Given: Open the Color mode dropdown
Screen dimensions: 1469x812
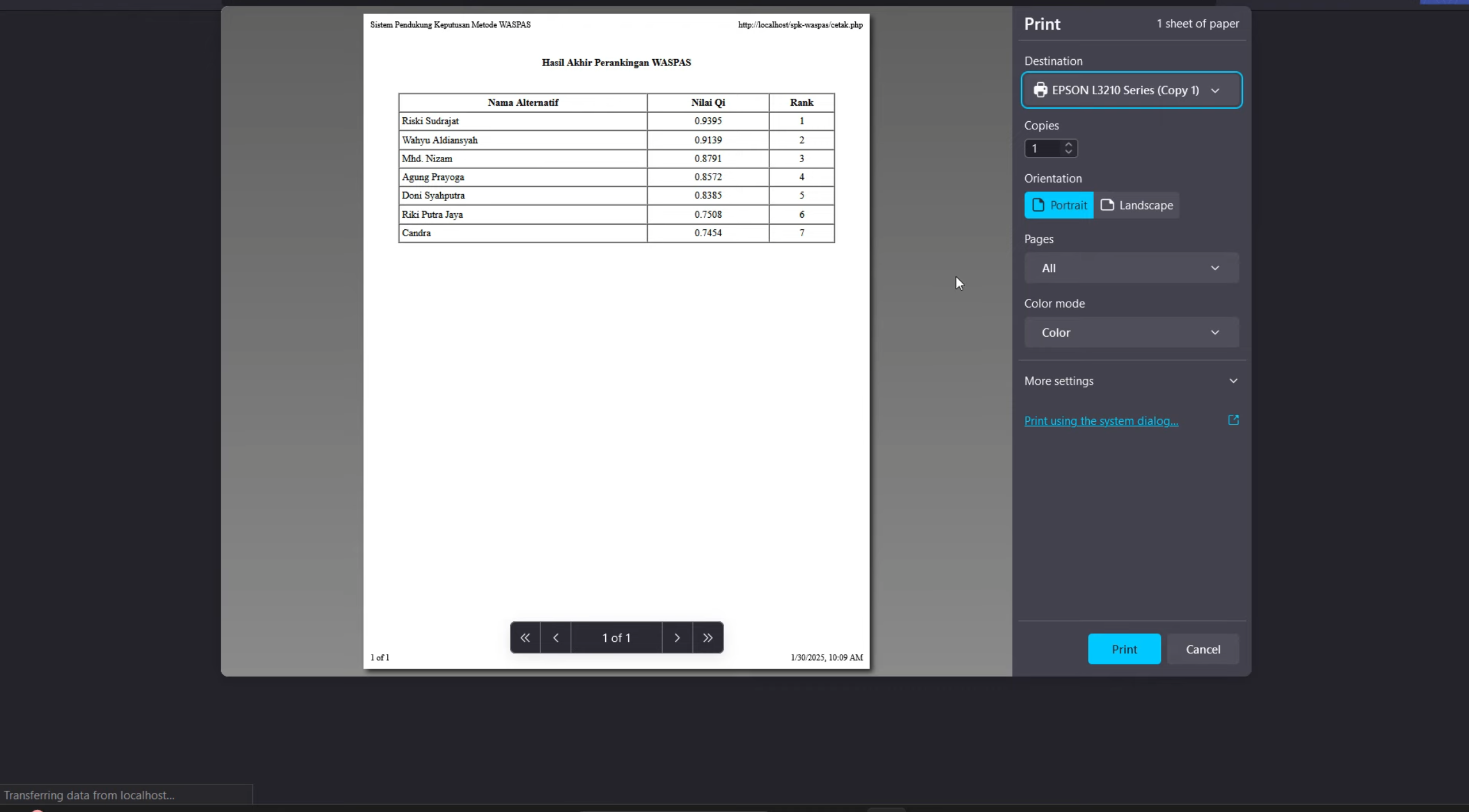Looking at the screenshot, I should [x=1131, y=332].
